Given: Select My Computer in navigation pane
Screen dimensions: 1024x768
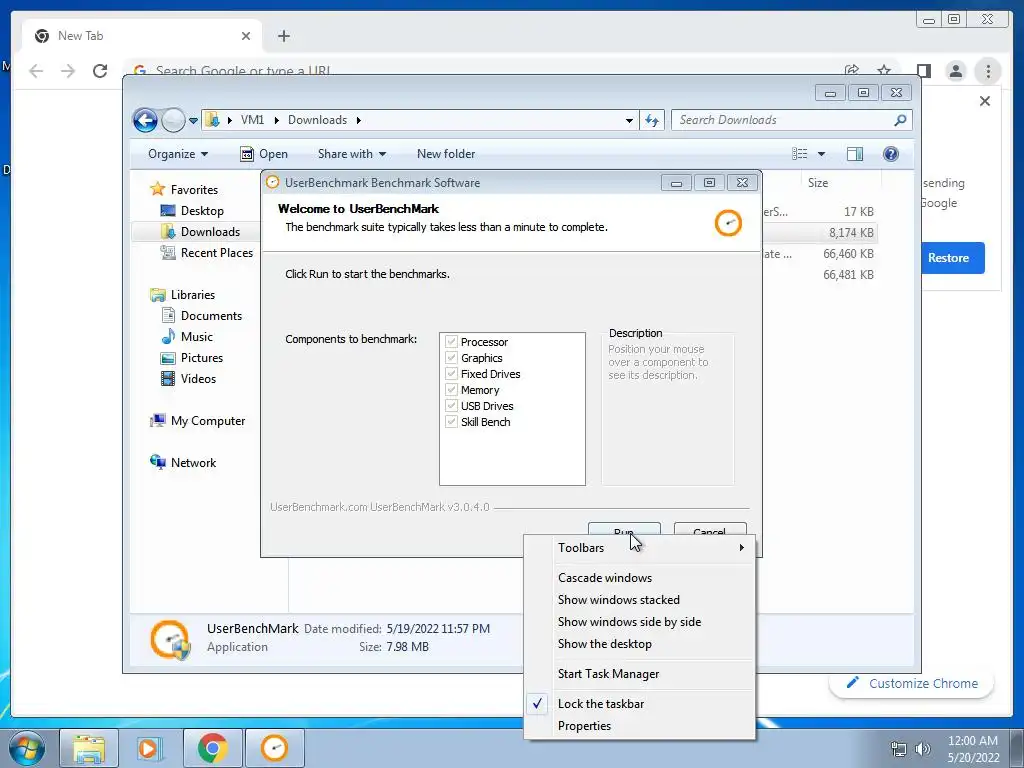Looking at the screenshot, I should [x=197, y=421].
